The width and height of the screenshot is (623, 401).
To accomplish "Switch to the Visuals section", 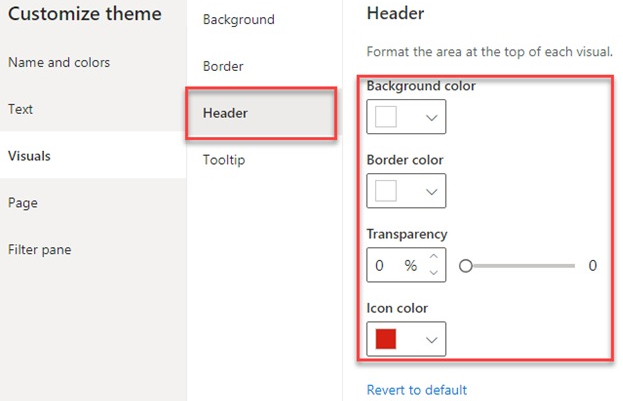I will (29, 156).
